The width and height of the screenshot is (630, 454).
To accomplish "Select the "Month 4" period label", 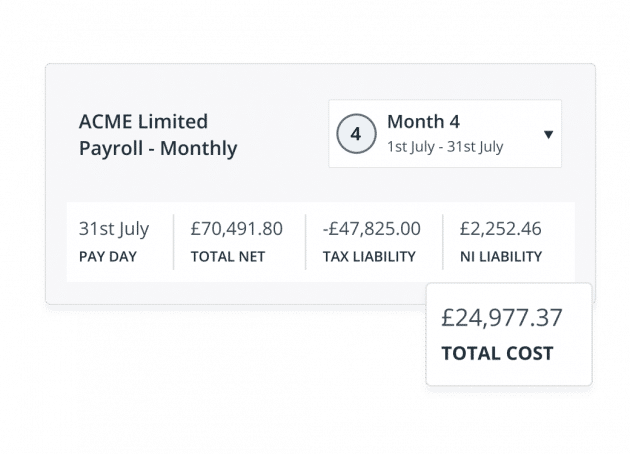I will [x=423, y=122].
